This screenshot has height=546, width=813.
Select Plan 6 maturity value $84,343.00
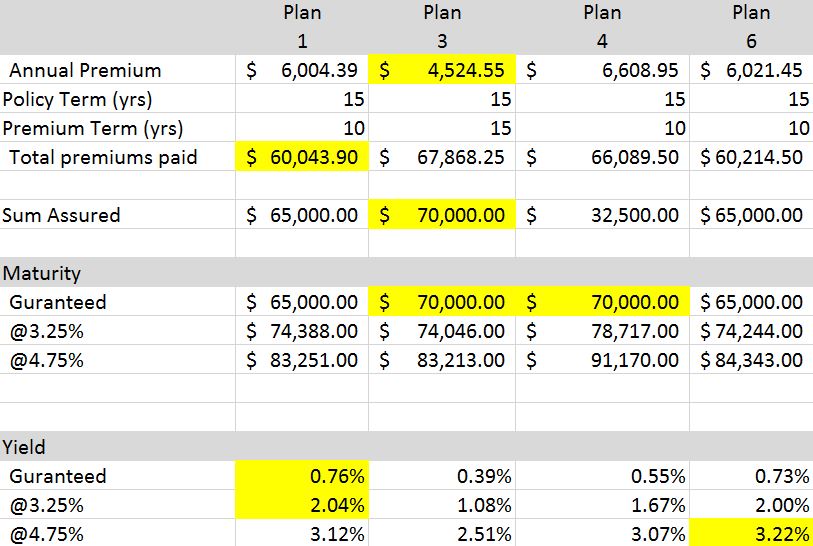coord(752,360)
